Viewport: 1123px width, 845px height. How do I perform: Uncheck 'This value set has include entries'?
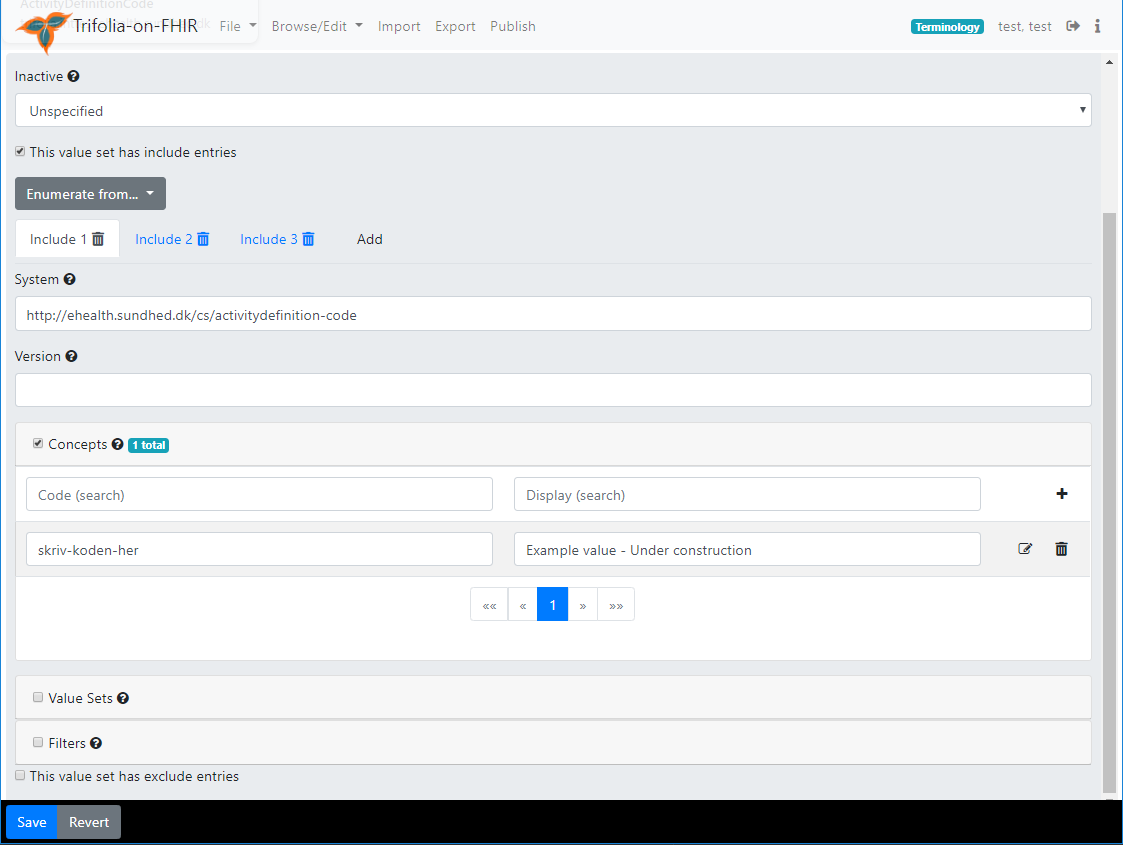click(x=20, y=152)
